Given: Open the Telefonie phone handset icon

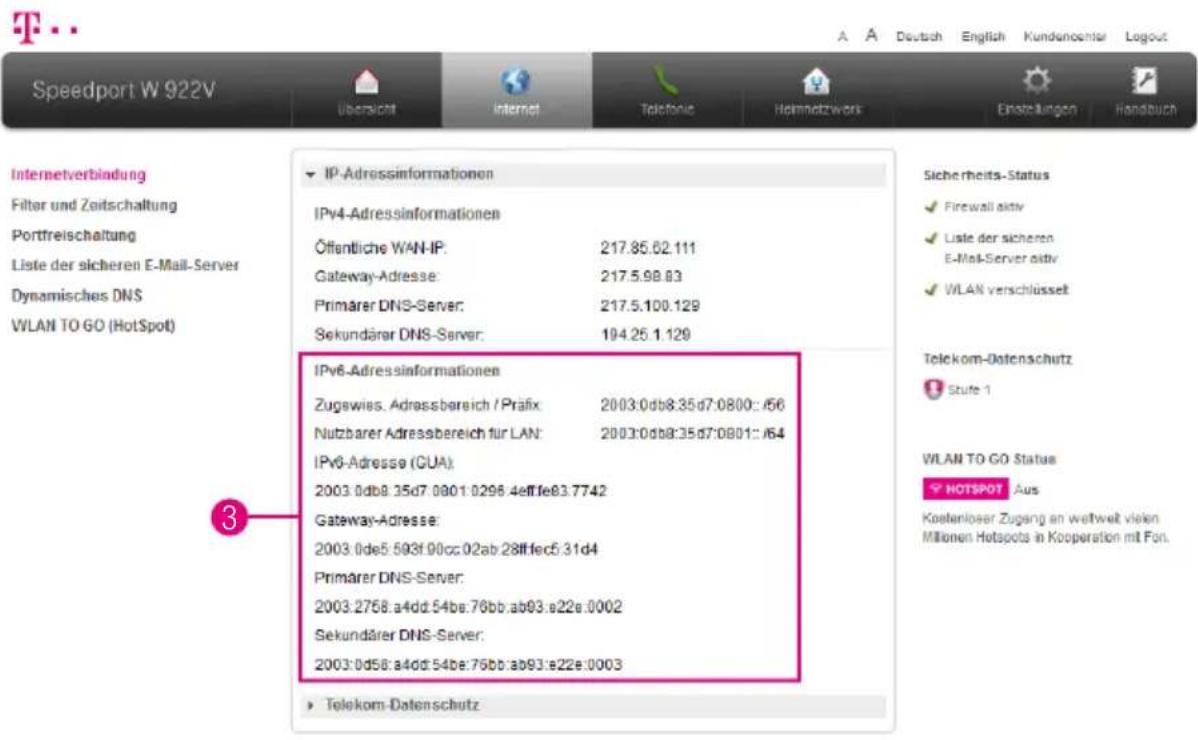Looking at the screenshot, I should tap(665, 80).
